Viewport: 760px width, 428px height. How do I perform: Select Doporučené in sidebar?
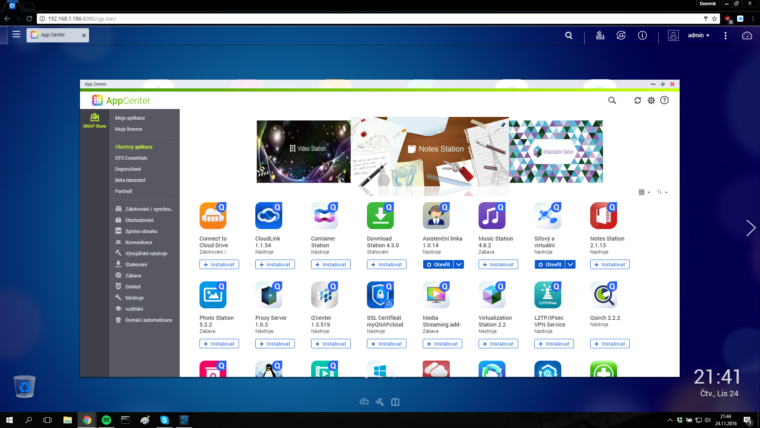click(x=128, y=169)
